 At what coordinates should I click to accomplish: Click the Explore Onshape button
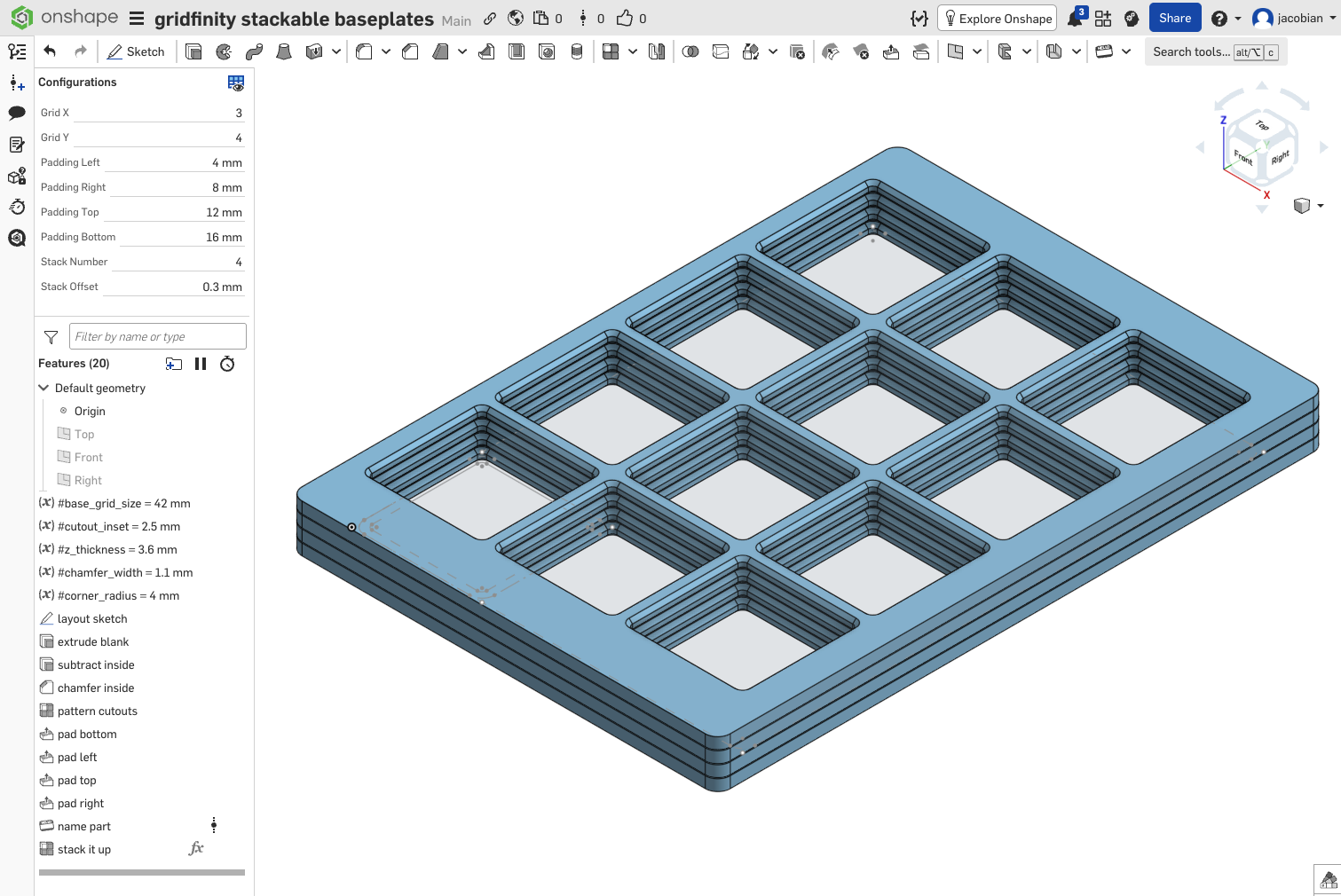998,19
